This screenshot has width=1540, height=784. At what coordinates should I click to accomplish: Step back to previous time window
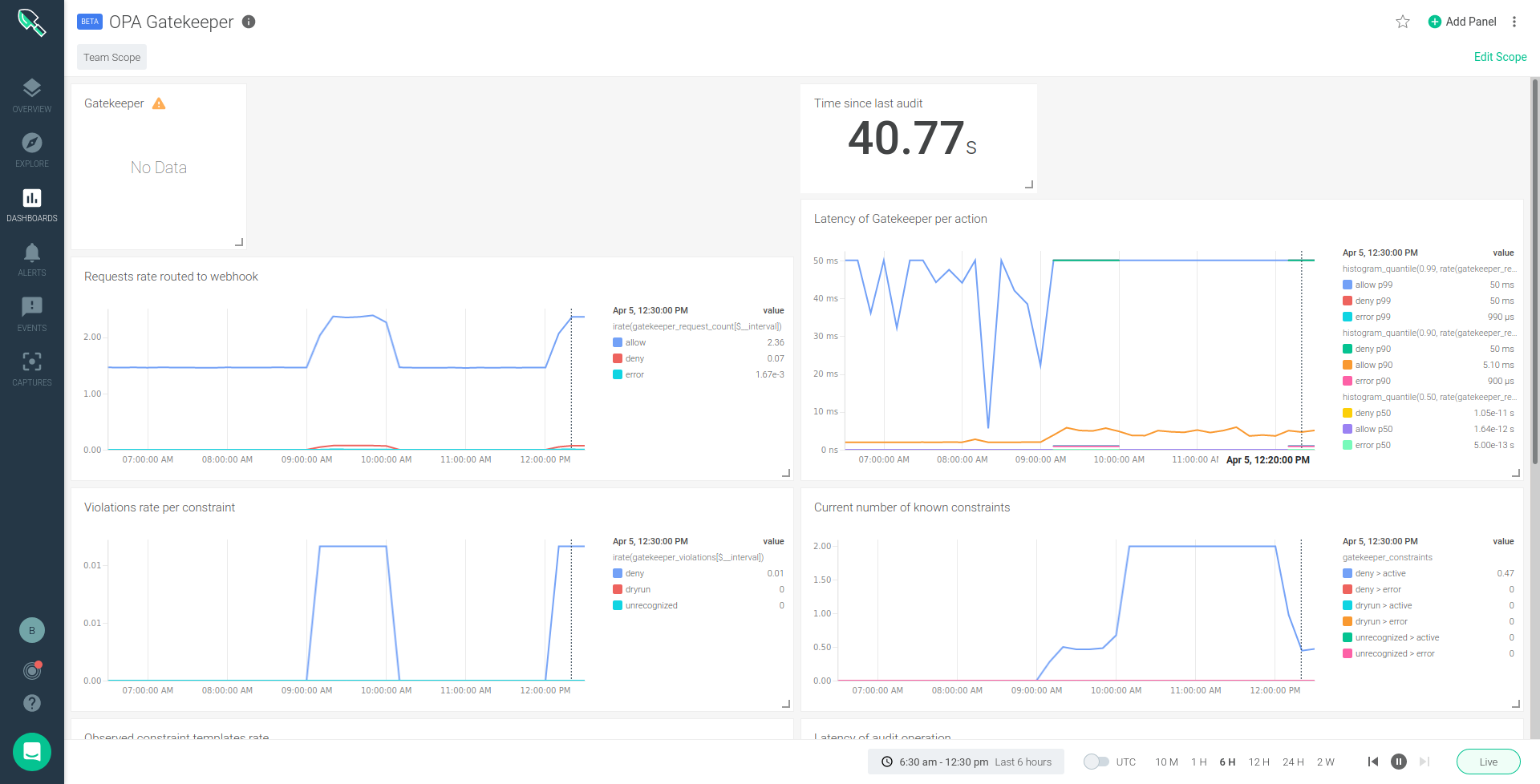coord(1373,762)
